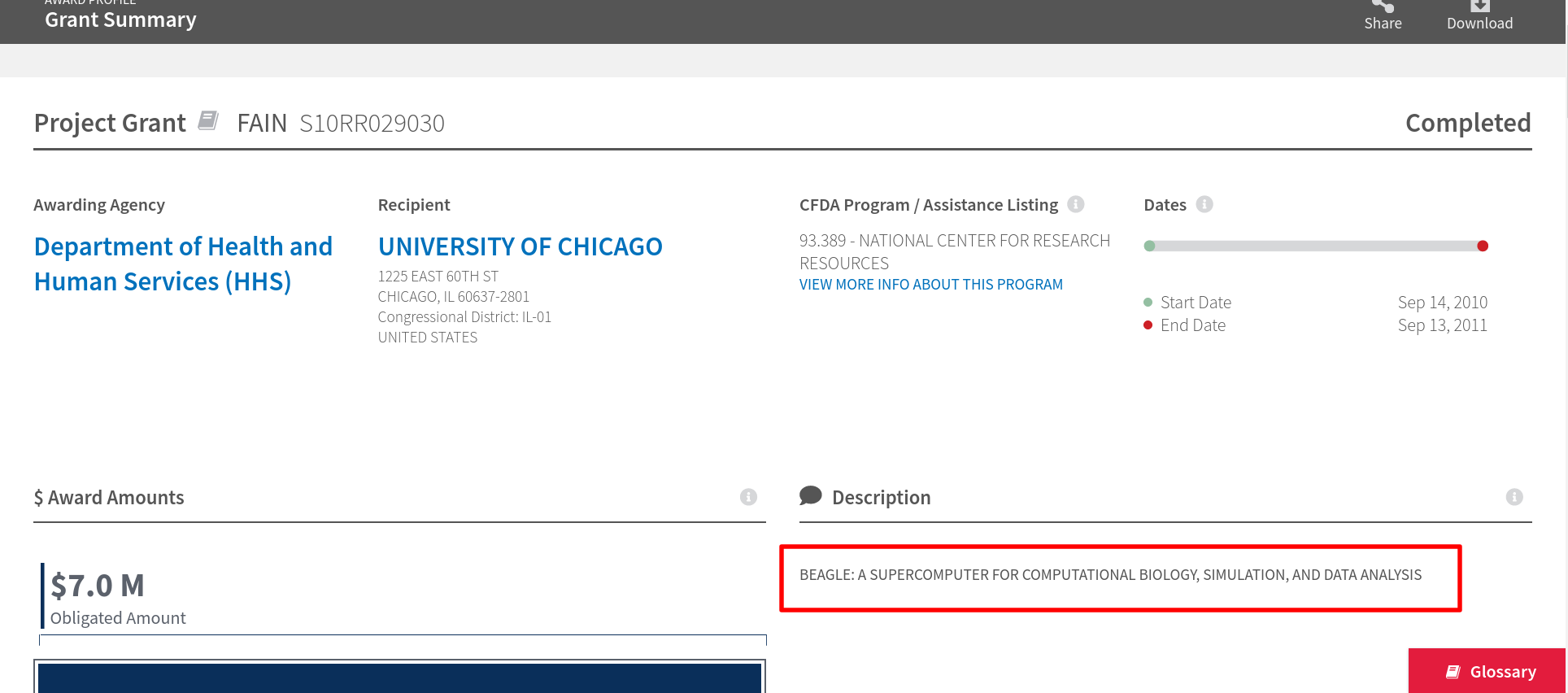Click the red end marker on dates bar
Viewport: 1568px width, 693px height.
point(1483,246)
